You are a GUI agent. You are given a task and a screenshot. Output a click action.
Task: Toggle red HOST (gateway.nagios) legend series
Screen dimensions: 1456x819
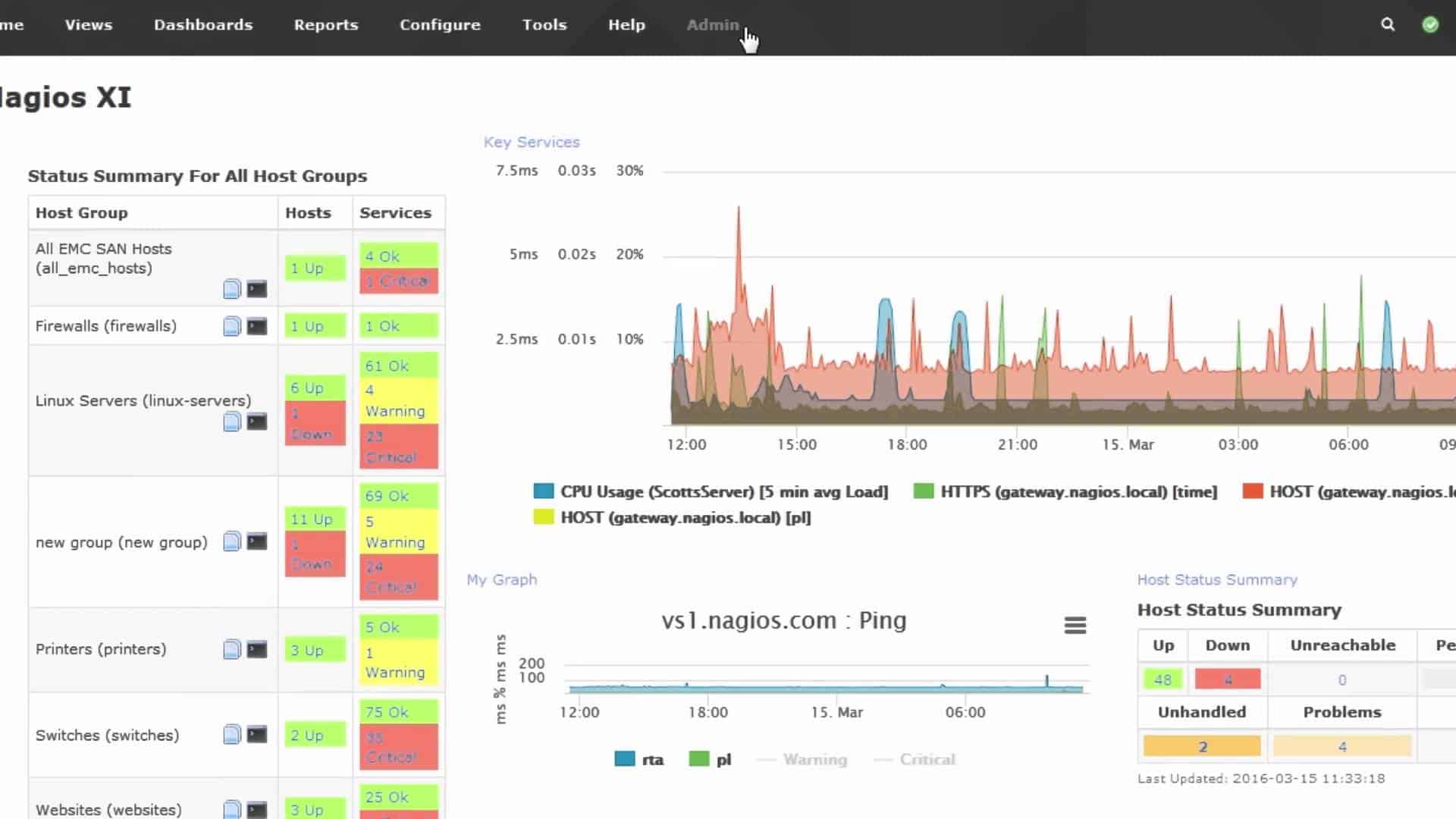pyautogui.click(x=1349, y=491)
